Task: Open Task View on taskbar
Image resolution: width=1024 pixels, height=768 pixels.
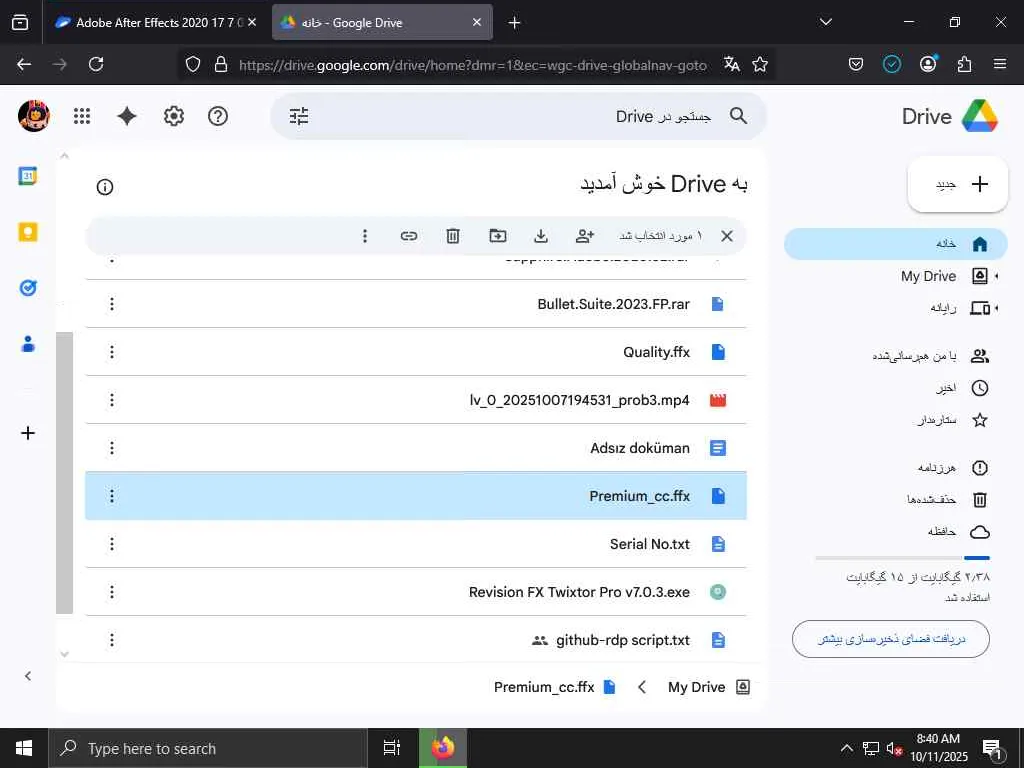Action: [392, 748]
